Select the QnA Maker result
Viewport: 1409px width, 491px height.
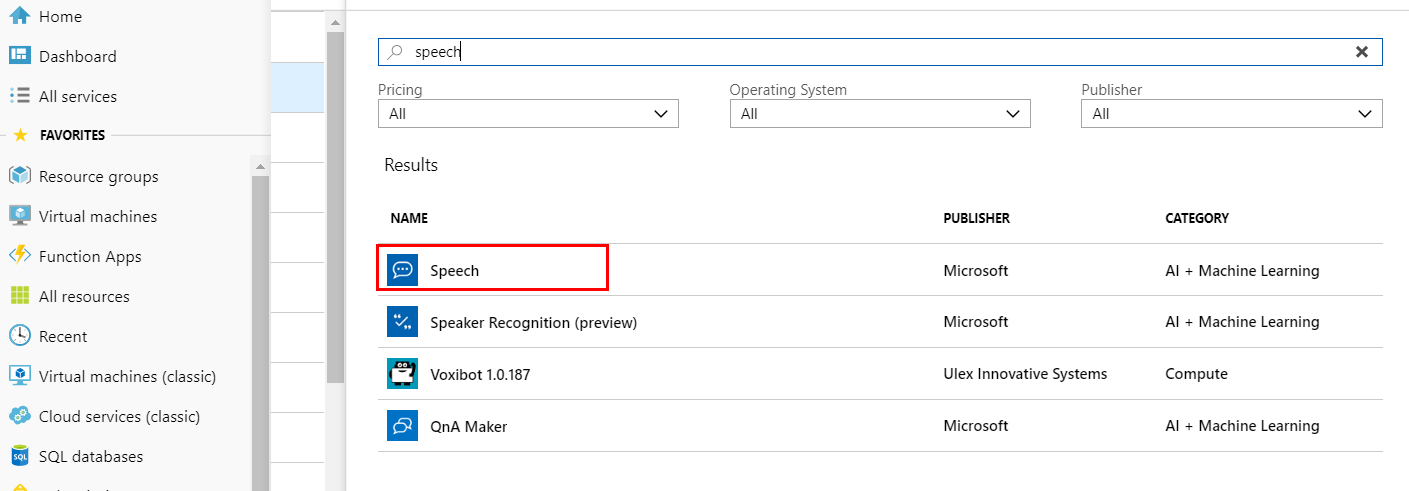468,426
